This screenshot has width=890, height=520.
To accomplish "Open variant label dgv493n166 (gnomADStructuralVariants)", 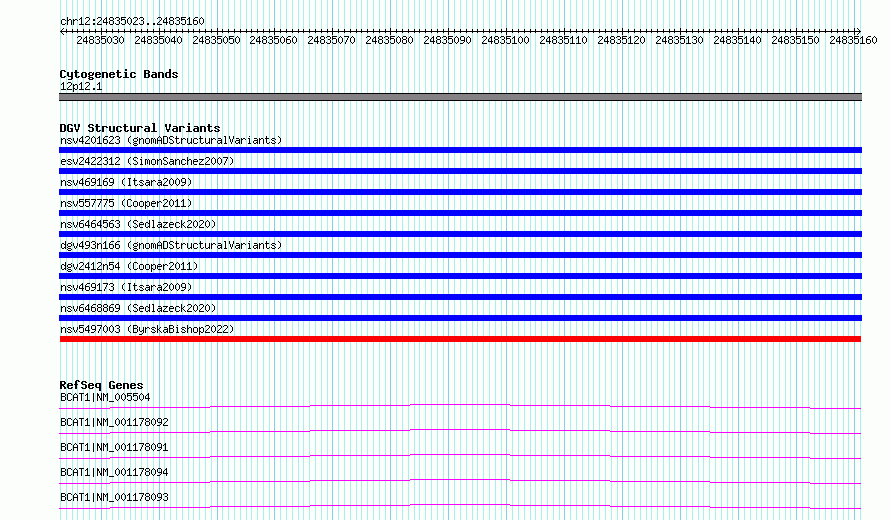I will pos(171,245).
